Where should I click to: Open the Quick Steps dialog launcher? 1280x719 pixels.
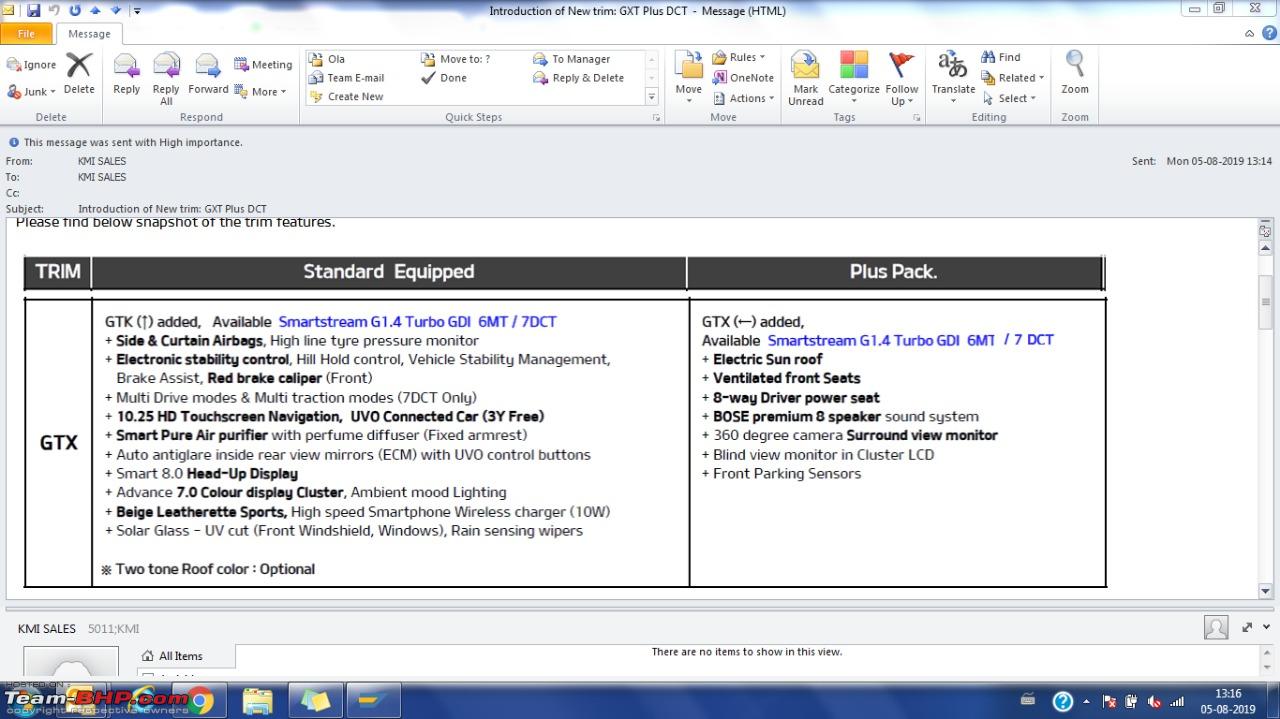(x=656, y=118)
